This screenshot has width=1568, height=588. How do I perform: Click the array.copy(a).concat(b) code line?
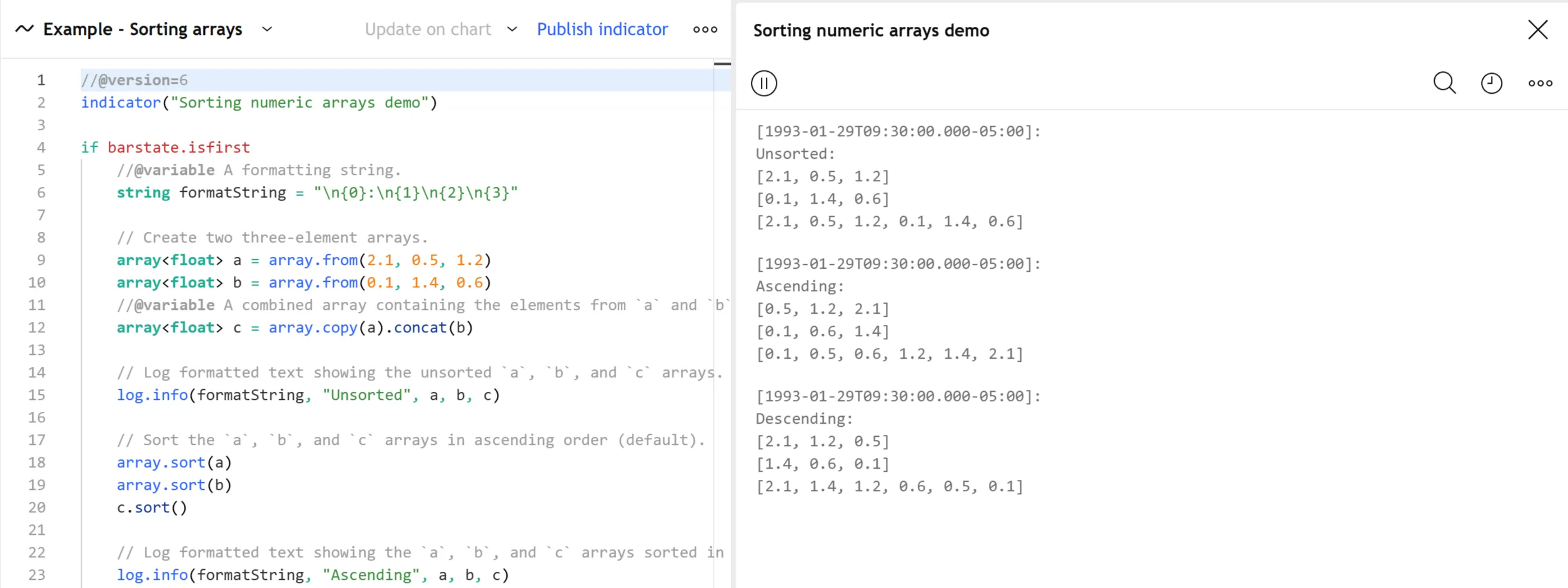pos(294,327)
